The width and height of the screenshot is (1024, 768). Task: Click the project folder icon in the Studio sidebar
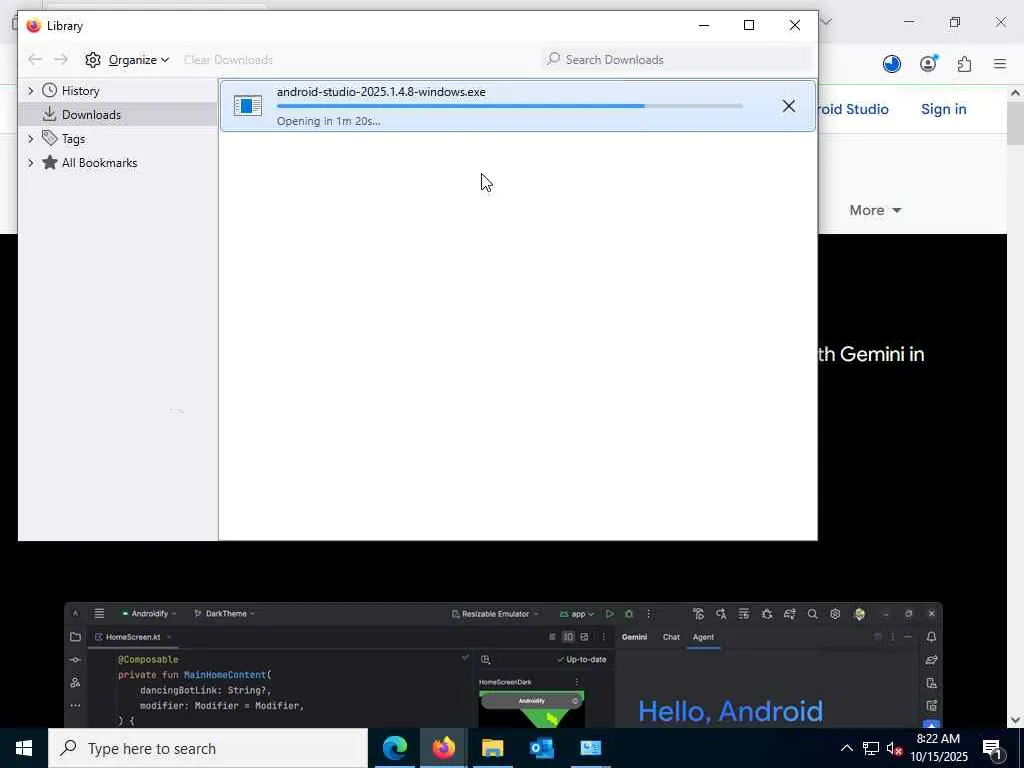point(75,637)
